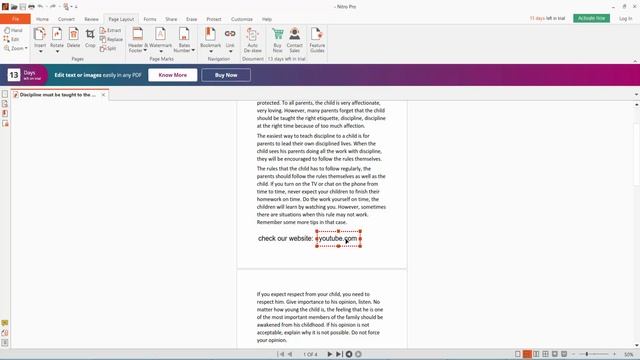Click the Print quick access icon
640x360 pixels.
point(31,7)
